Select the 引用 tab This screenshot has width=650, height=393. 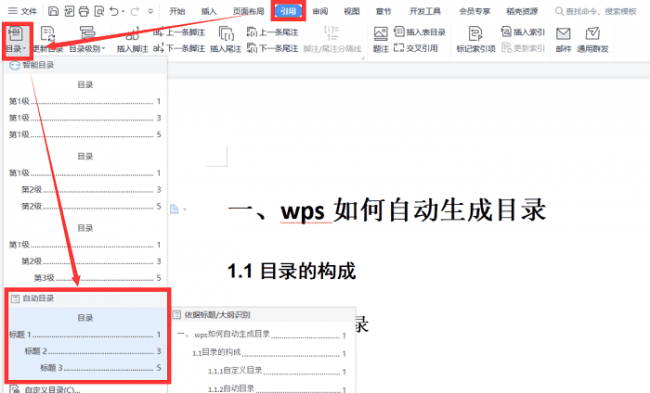coord(288,11)
